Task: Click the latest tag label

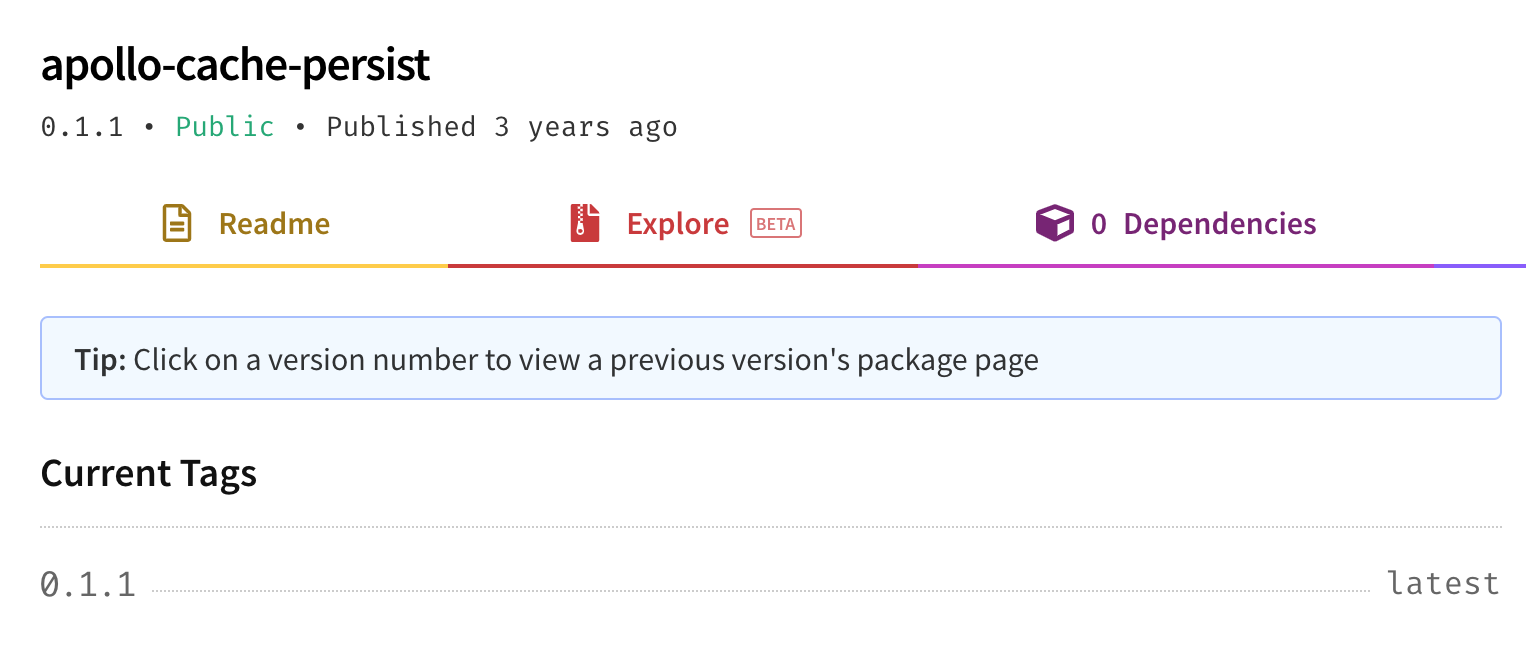Action: [x=1444, y=583]
